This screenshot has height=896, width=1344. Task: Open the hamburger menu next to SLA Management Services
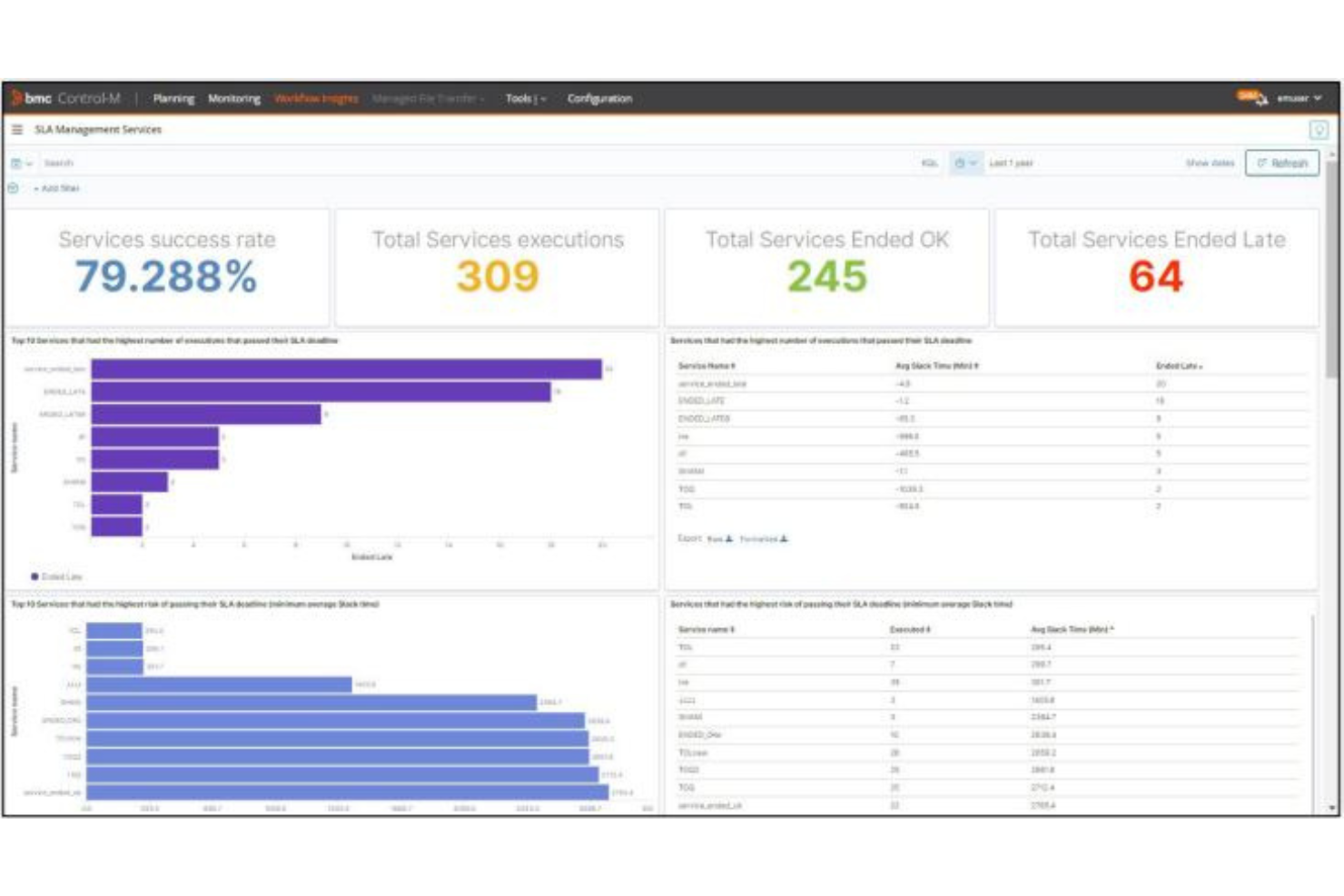[19, 130]
